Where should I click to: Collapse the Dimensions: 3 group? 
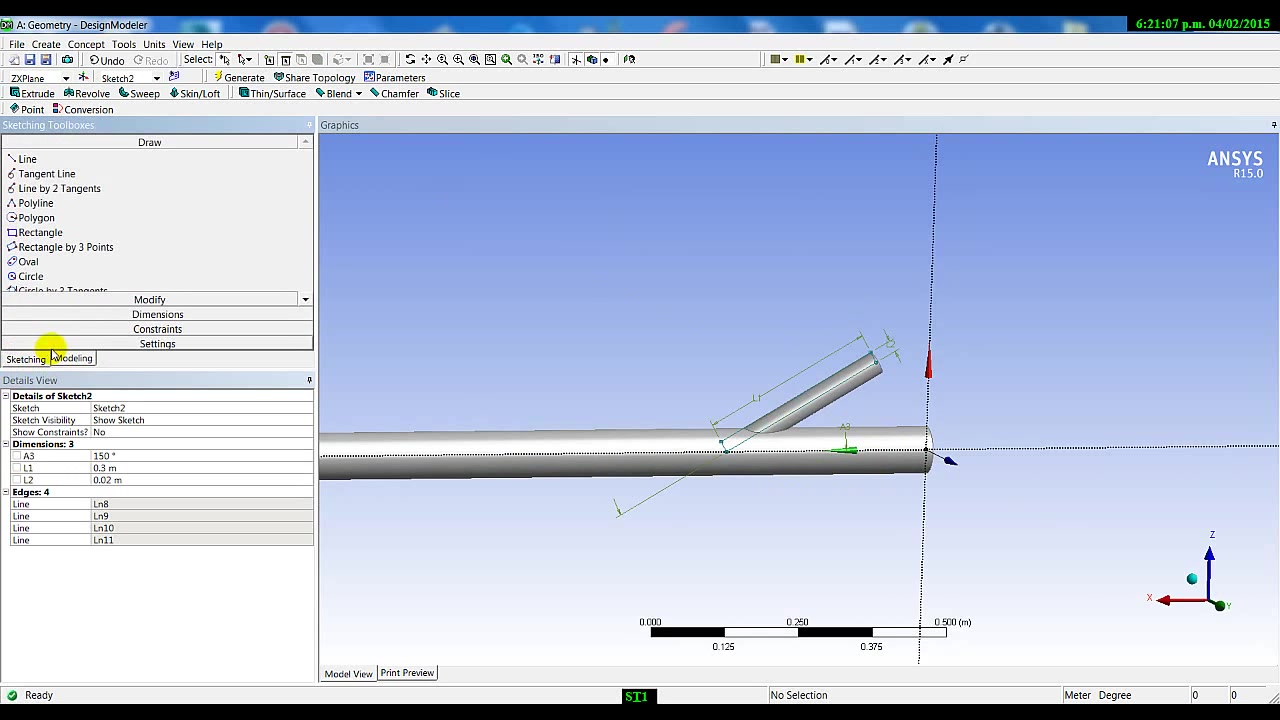point(5,444)
